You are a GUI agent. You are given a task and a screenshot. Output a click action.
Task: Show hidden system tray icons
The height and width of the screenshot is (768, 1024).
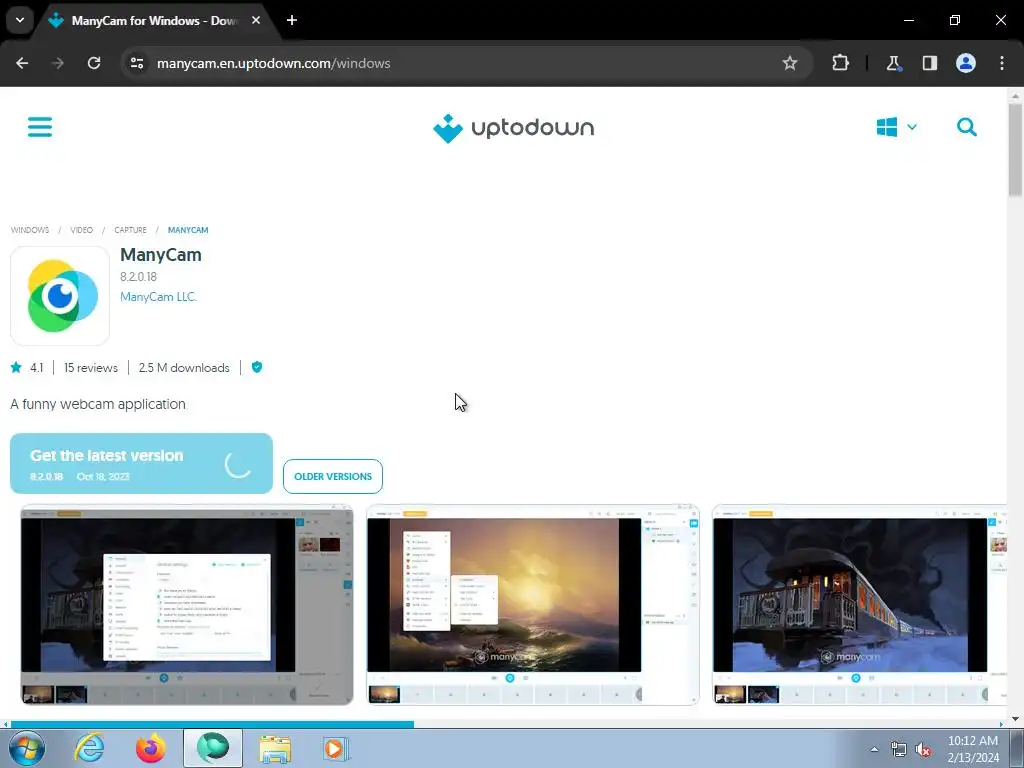click(x=874, y=749)
